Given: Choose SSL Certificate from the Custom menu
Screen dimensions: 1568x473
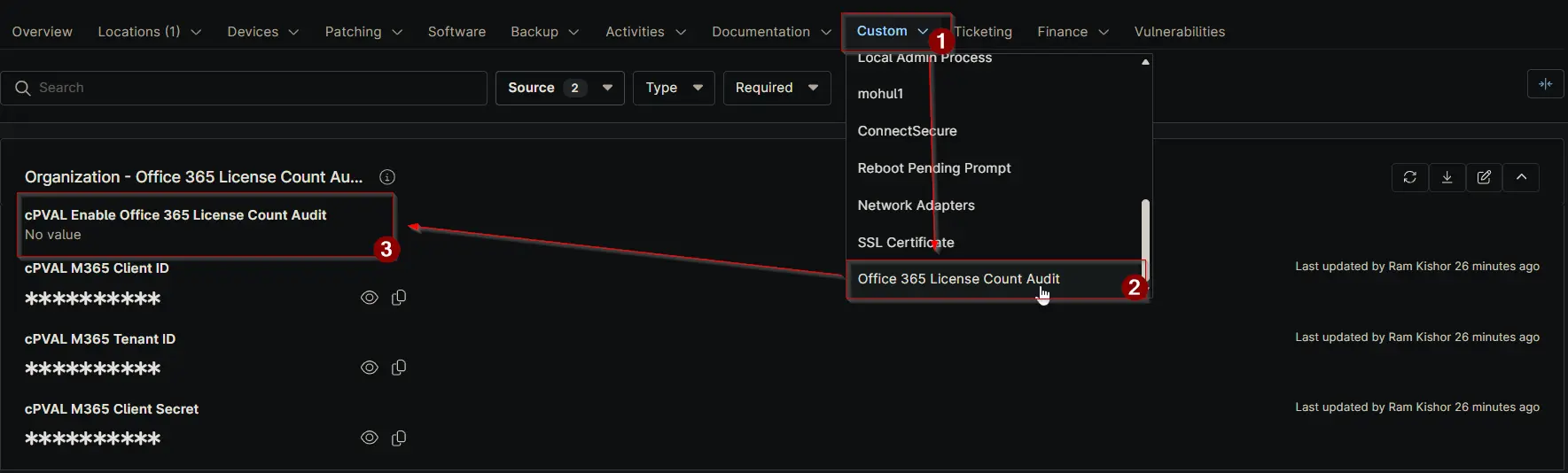Looking at the screenshot, I should [x=906, y=243].
